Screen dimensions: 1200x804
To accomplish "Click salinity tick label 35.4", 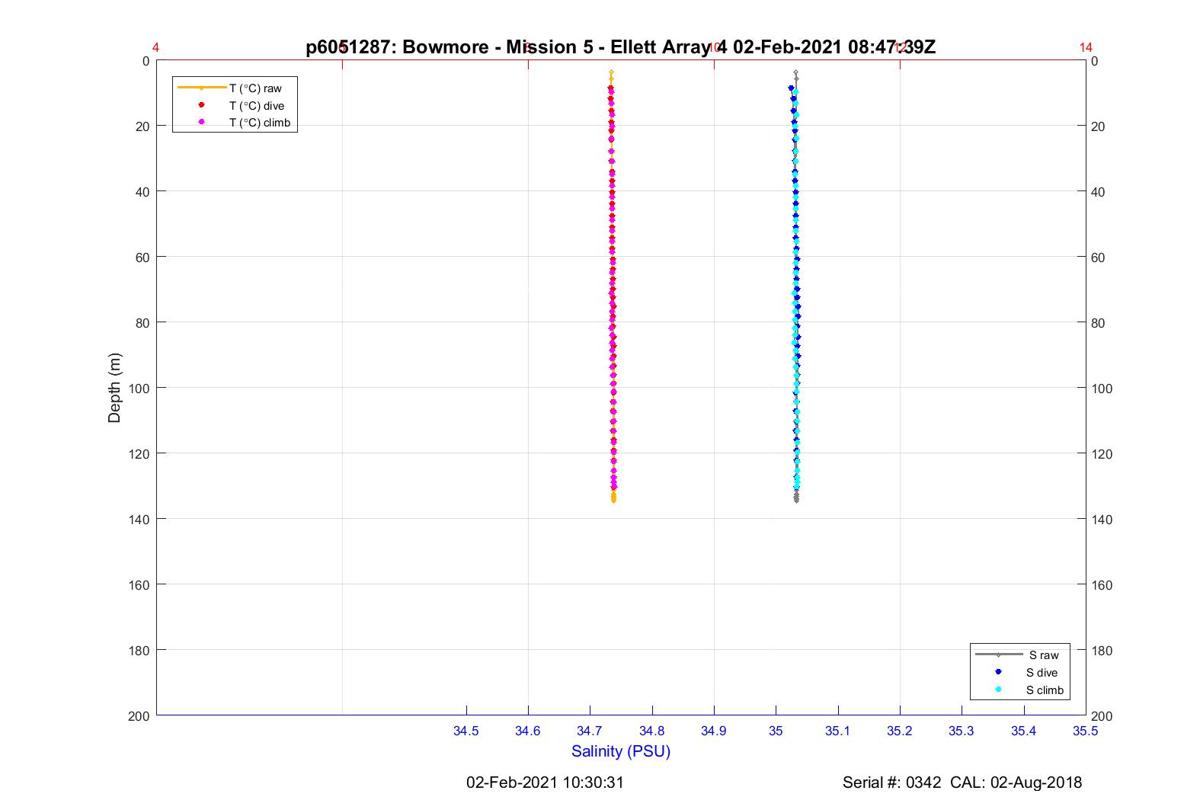I will tap(1024, 731).
